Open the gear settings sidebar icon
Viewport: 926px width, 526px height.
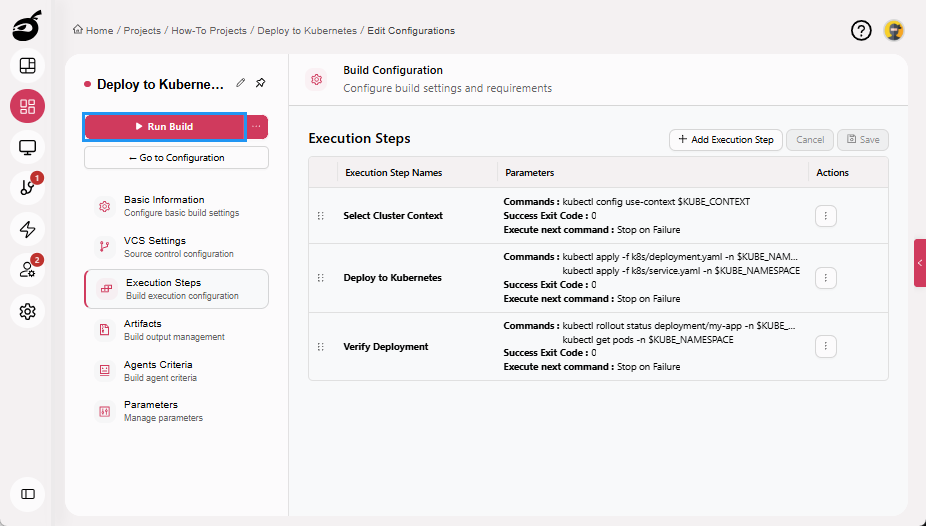pos(27,311)
